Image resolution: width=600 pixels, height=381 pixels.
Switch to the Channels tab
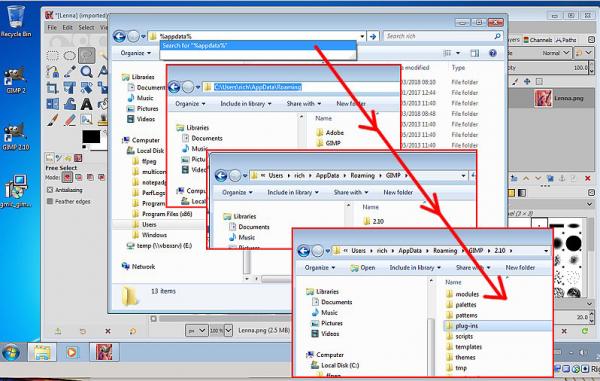pos(538,40)
